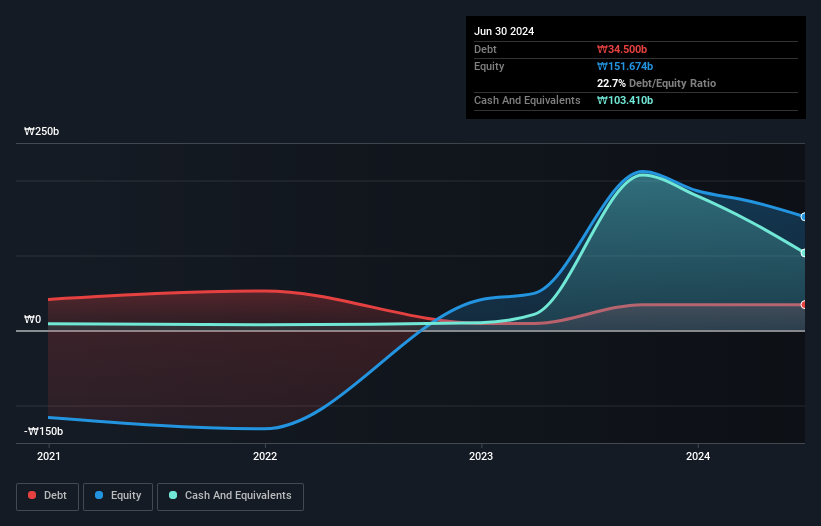The width and height of the screenshot is (821, 526).
Task: Click Cash And Equivalents label in tooltip
Action: (527, 100)
